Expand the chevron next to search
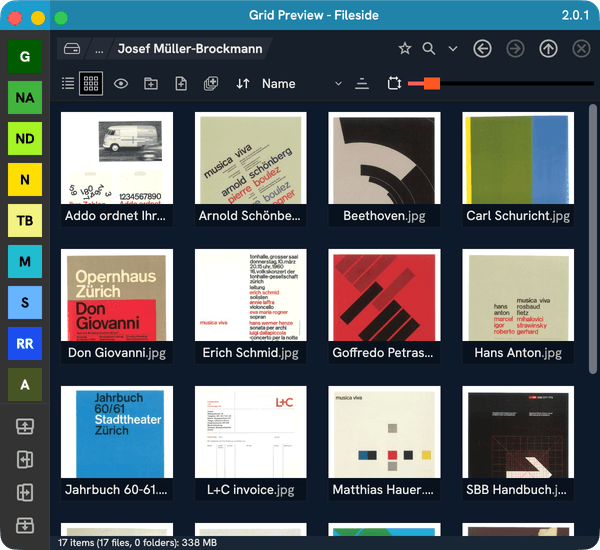Viewport: 600px width, 550px height. (x=453, y=49)
